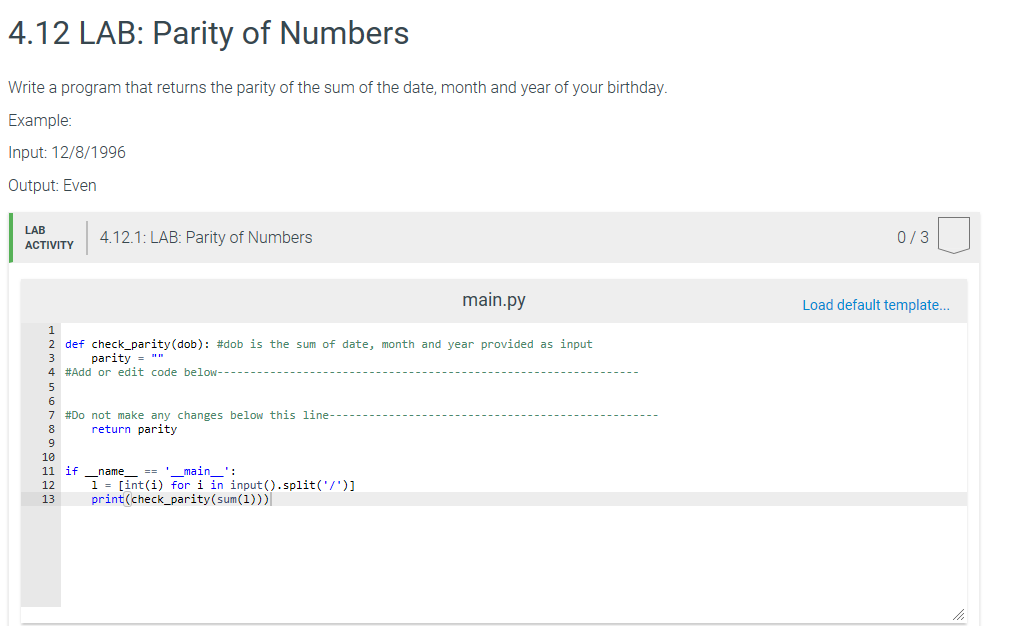Click the 'return parity' code line

pyautogui.click(x=134, y=429)
